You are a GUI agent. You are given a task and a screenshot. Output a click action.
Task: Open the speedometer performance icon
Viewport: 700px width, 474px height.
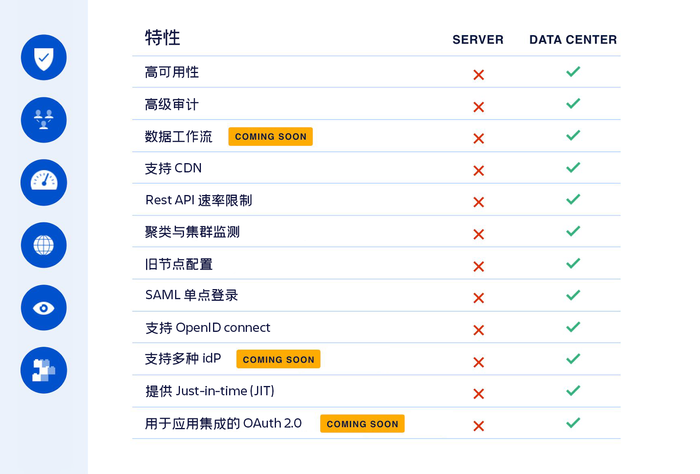click(x=44, y=183)
